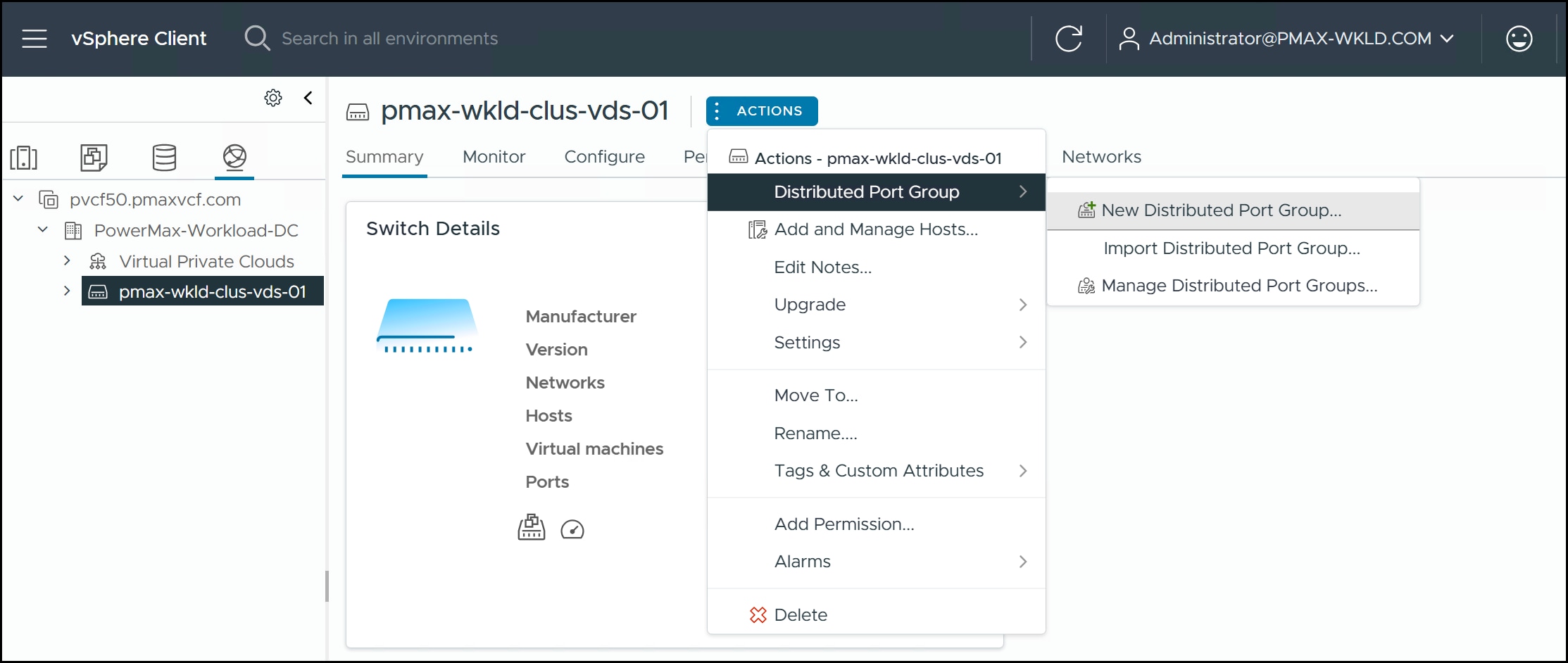Viewport: 1568px width, 663px height.
Task: Click the port group icon below Ports
Action: point(532,527)
